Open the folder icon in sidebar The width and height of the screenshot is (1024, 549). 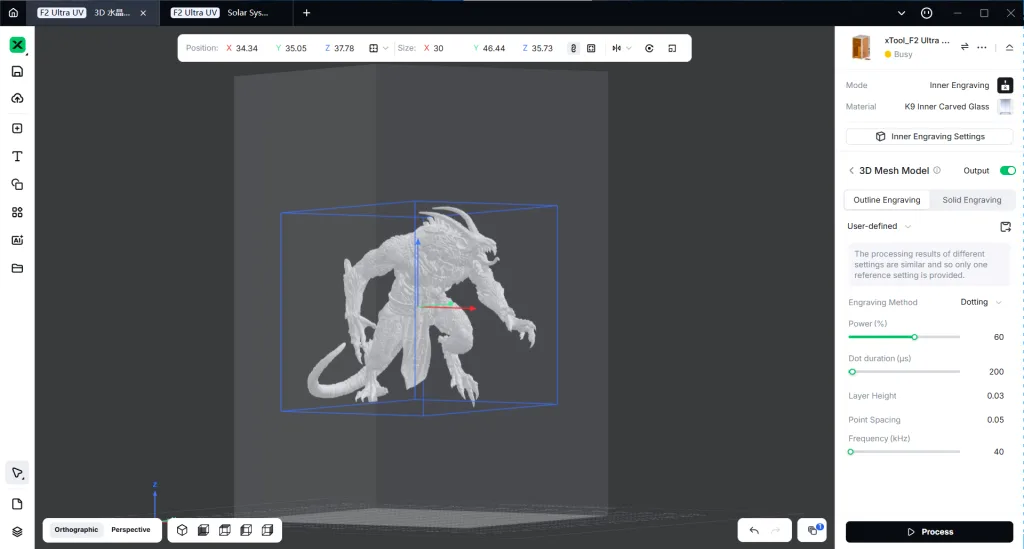[17, 268]
